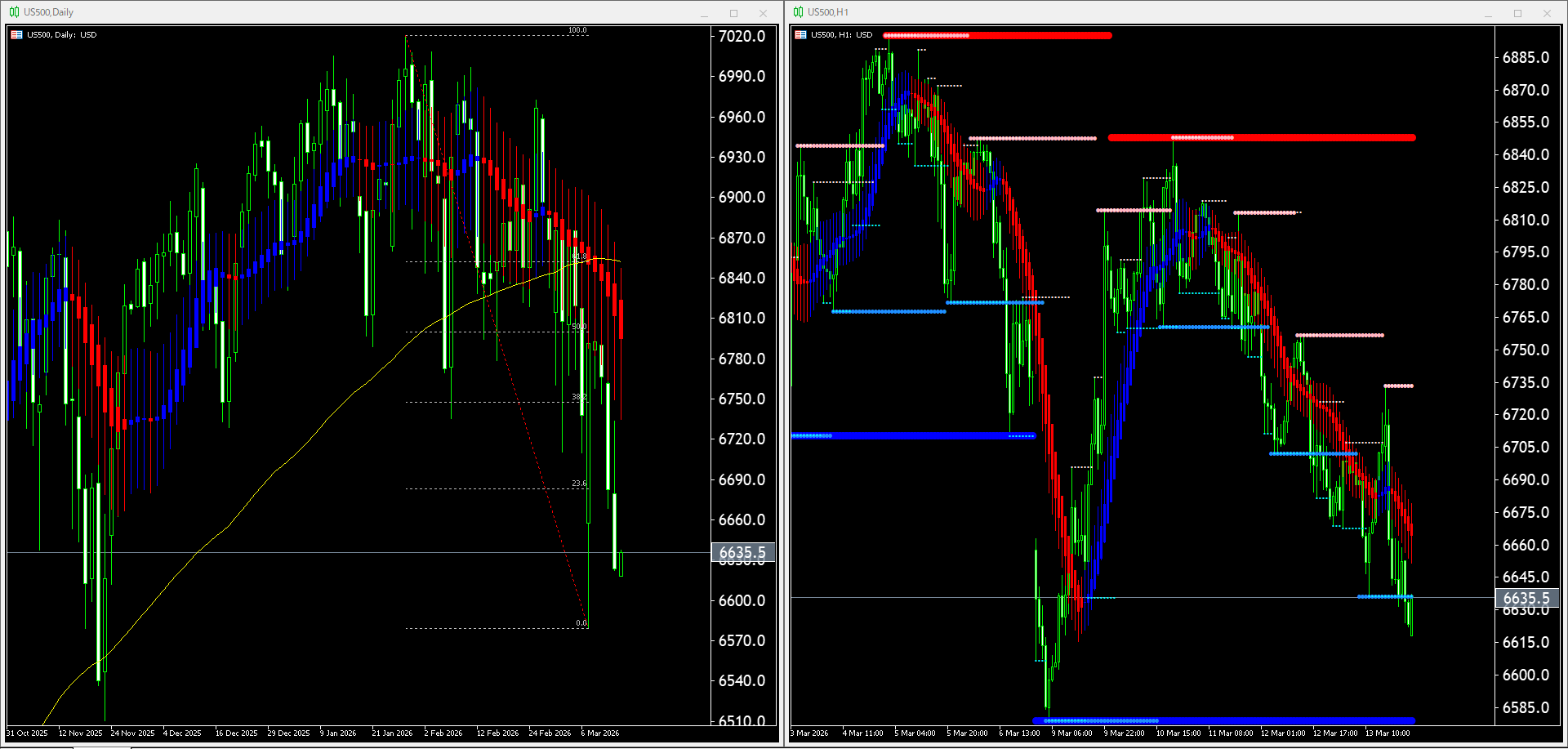Click the '29 Dec 2025' date on the time axis
1568x749 pixels.
[x=288, y=733]
